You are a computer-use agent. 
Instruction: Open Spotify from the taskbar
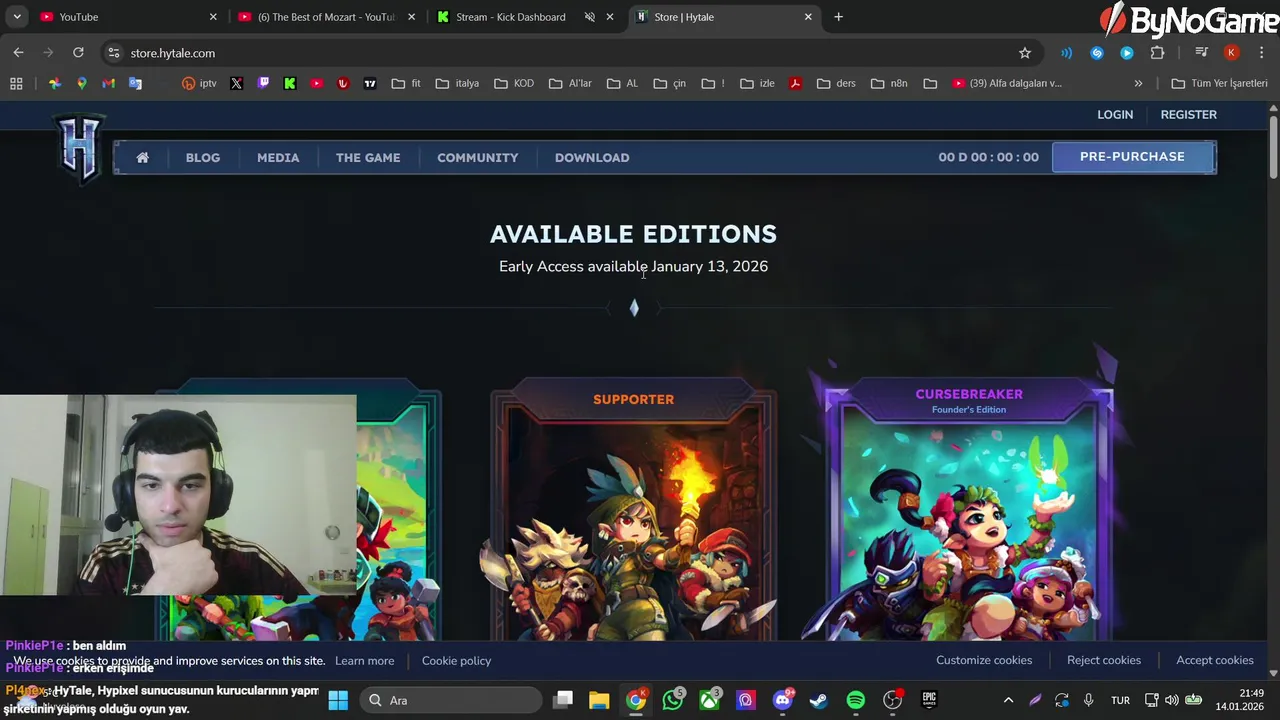pos(856,700)
